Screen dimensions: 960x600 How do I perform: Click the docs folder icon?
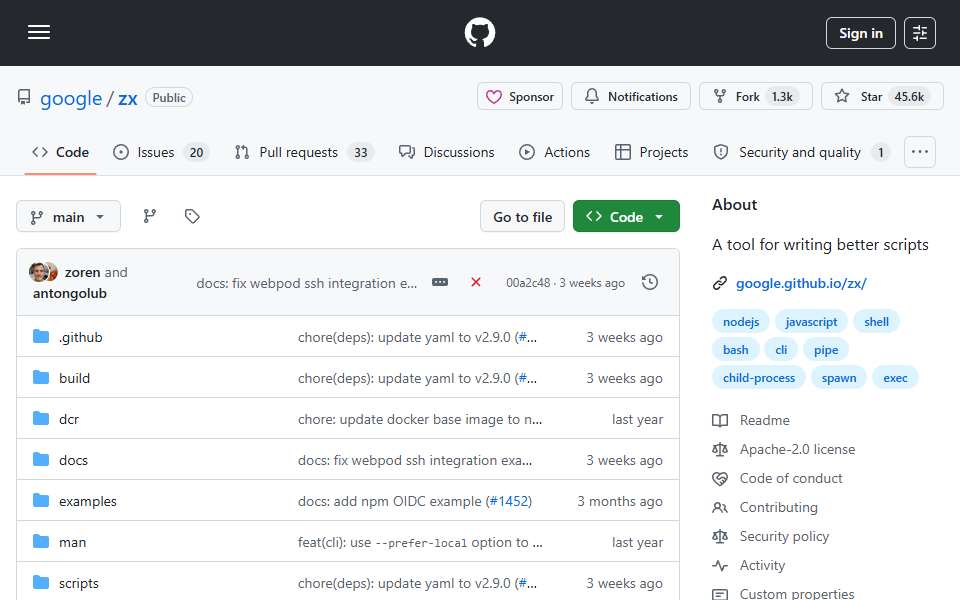coord(41,460)
